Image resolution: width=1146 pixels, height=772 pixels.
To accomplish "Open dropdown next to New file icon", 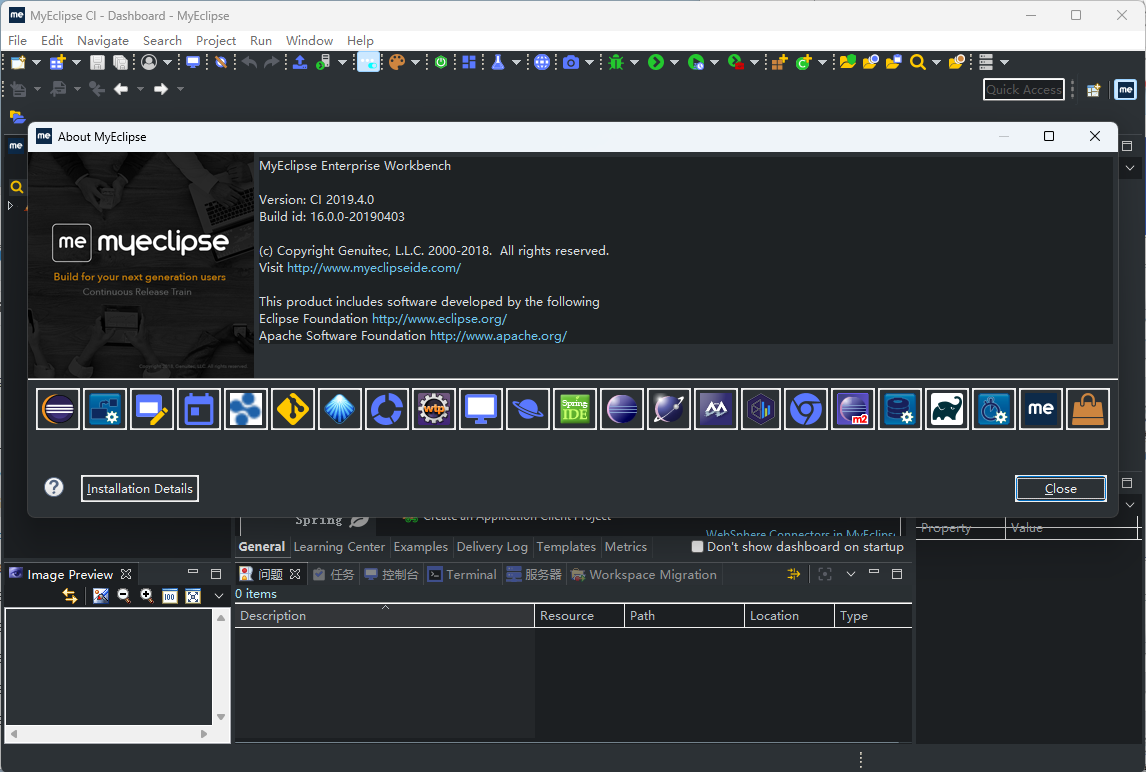I will (36, 63).
